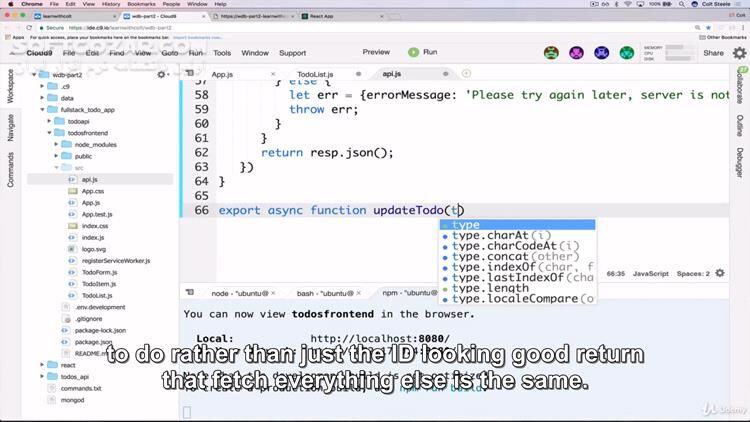This screenshot has height=422, width=750.
Task: Open Cloud9 preferences gear icon
Action: 739,53
